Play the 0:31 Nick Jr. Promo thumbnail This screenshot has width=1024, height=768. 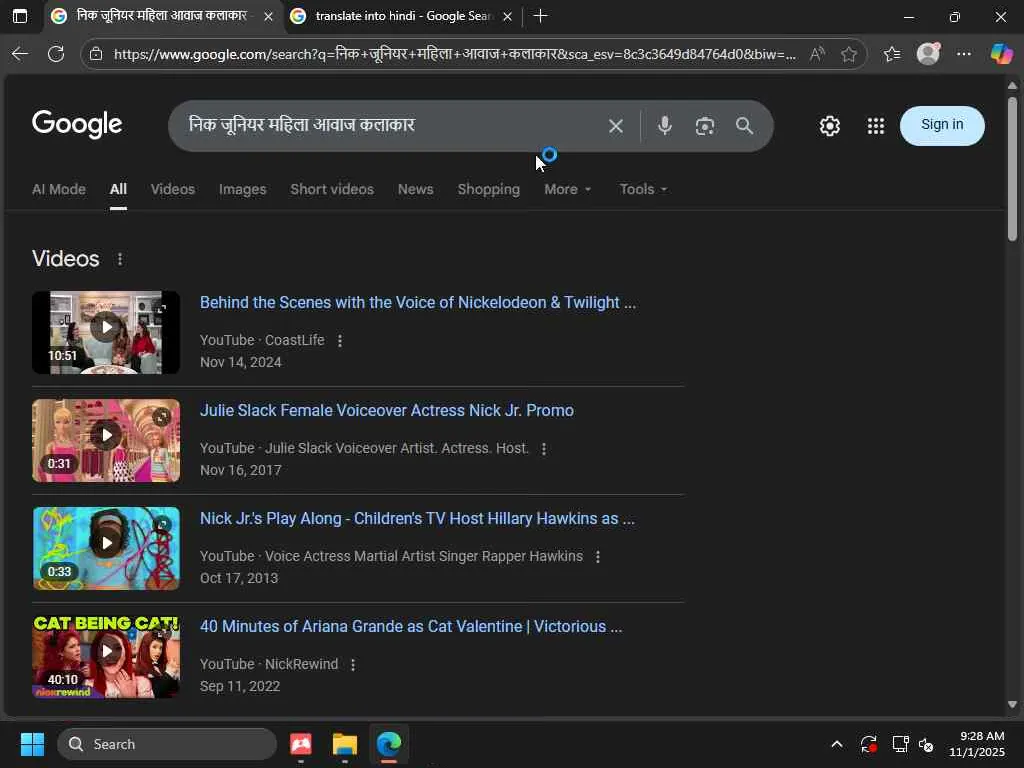[x=106, y=441]
